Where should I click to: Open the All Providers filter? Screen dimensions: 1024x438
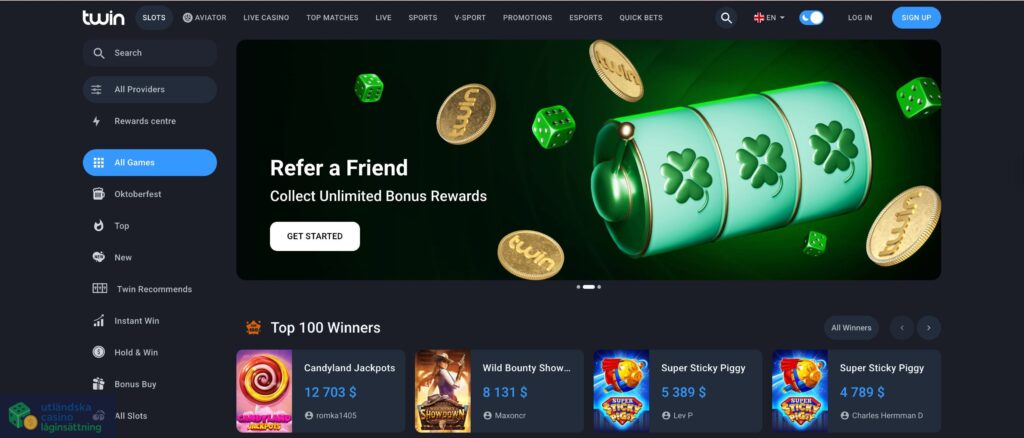coord(150,89)
